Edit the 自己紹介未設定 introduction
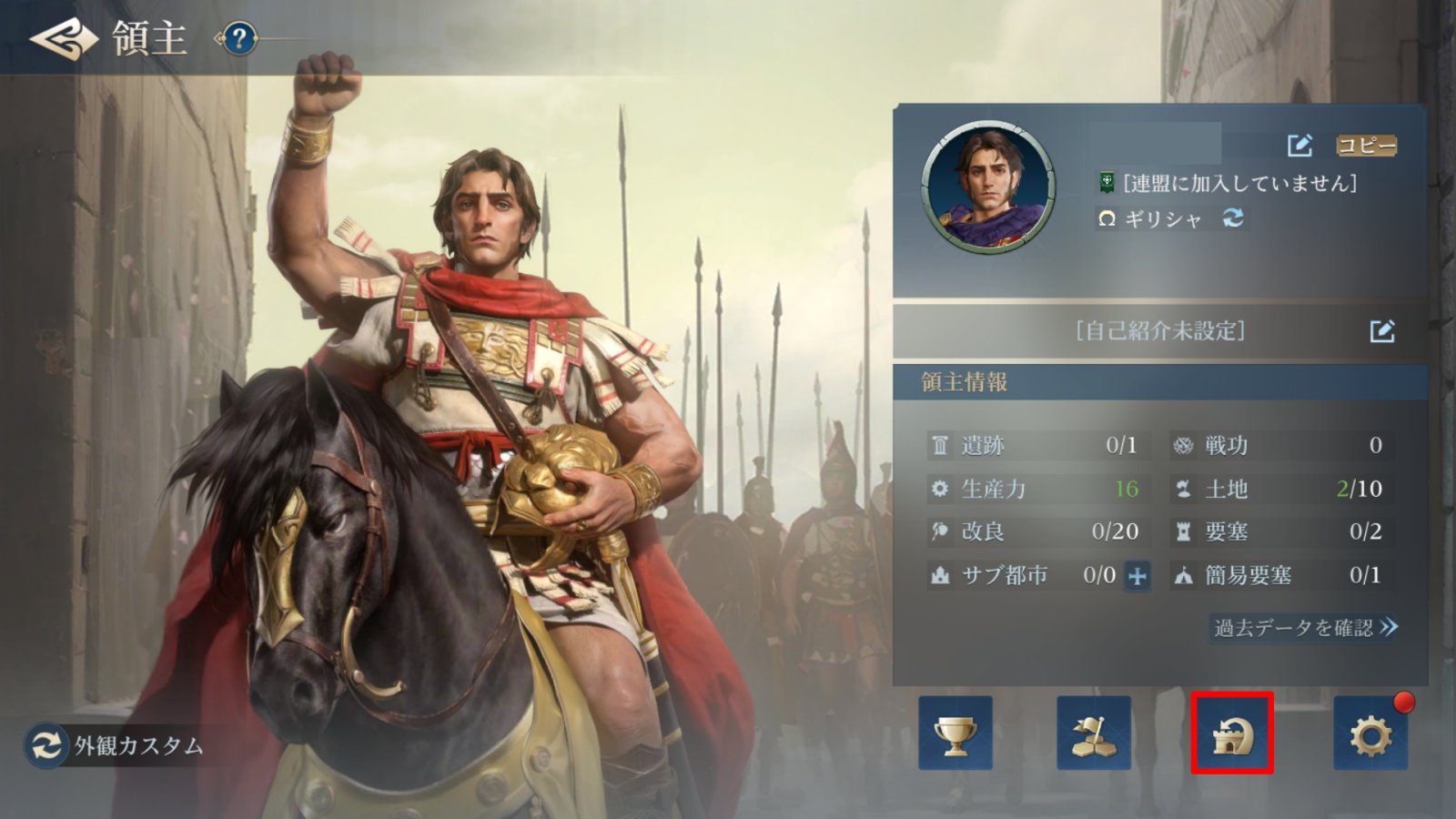Viewport: 1456px width, 819px height. click(x=1382, y=331)
